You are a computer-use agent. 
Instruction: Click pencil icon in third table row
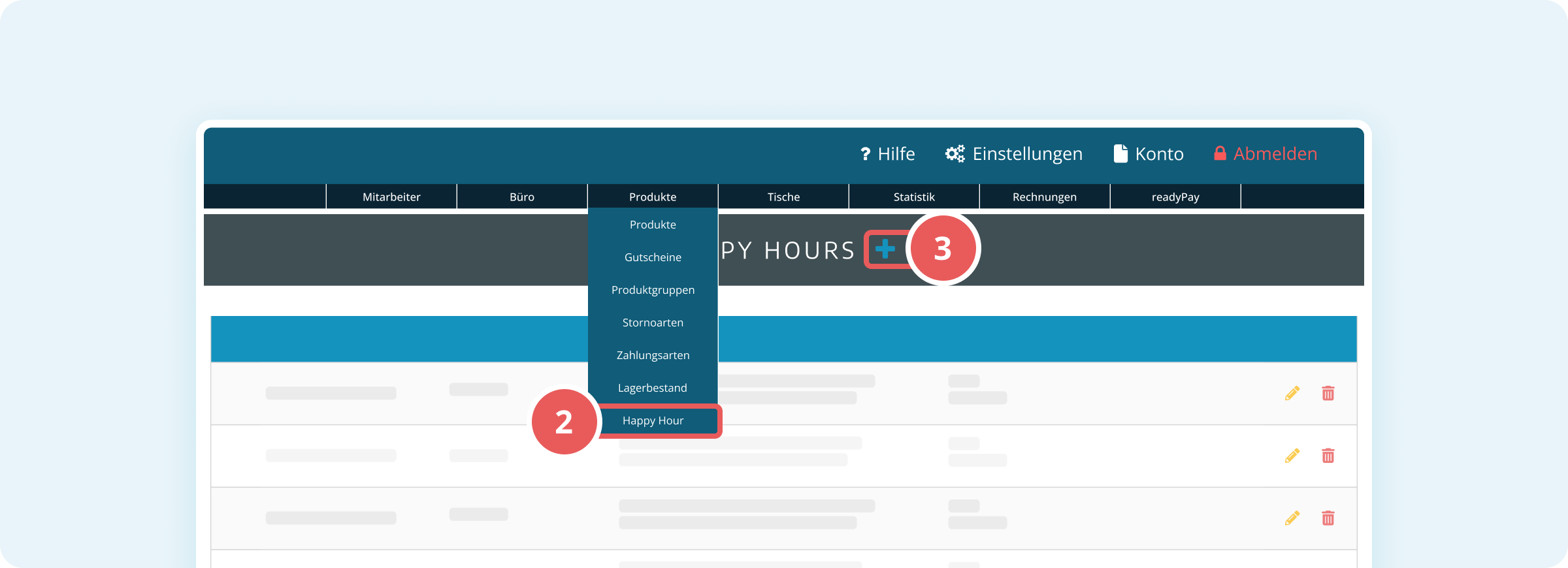coord(1292,518)
